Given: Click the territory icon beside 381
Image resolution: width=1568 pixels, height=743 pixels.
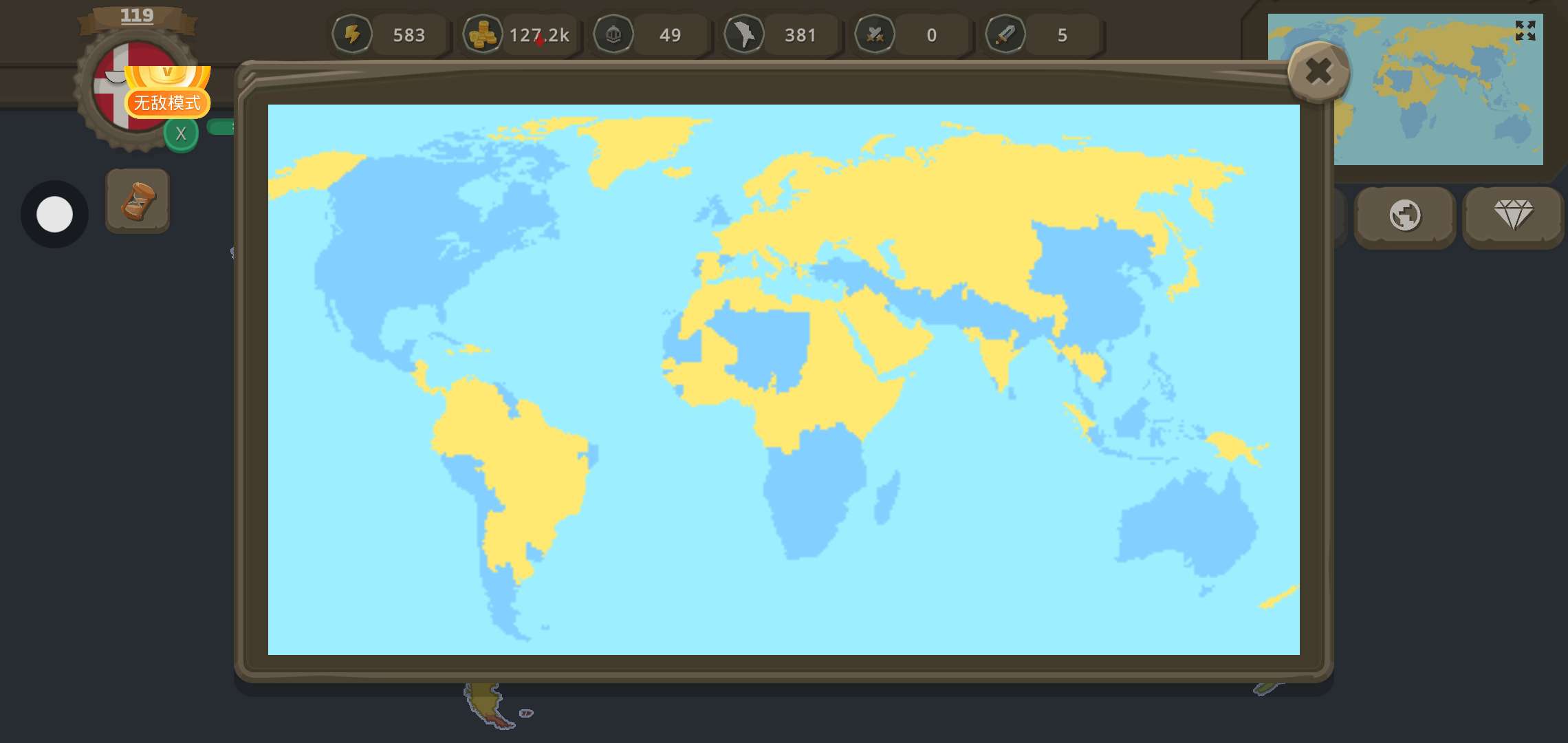Looking at the screenshot, I should pos(743,34).
